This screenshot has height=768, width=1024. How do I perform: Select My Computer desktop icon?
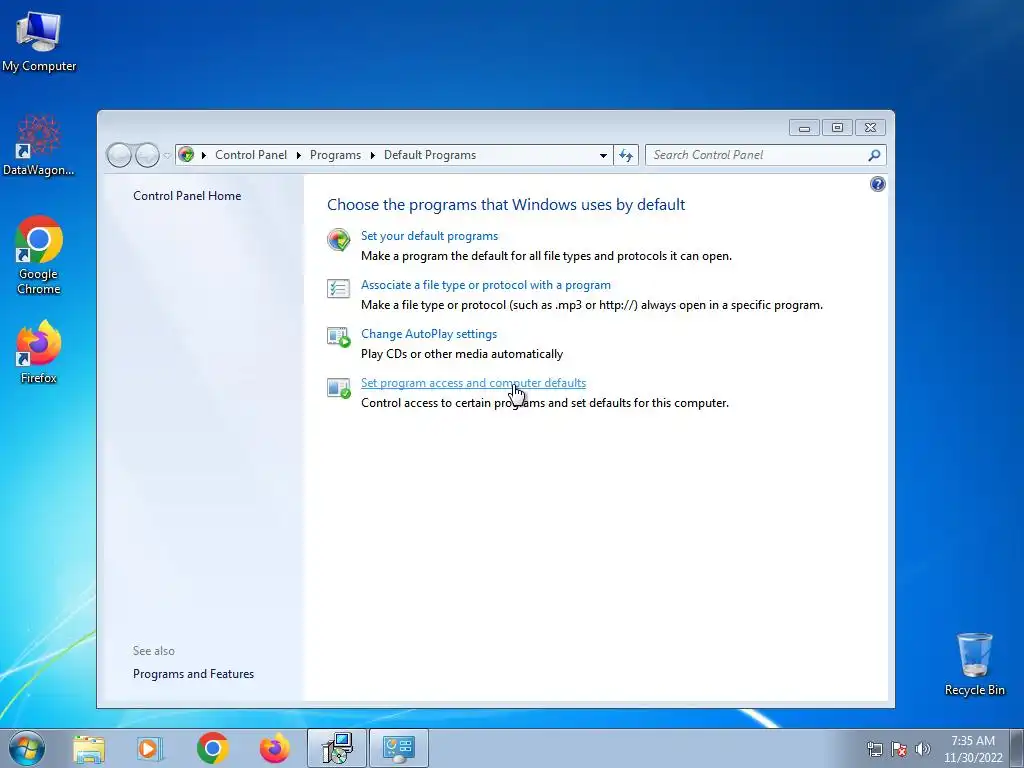click(x=39, y=41)
